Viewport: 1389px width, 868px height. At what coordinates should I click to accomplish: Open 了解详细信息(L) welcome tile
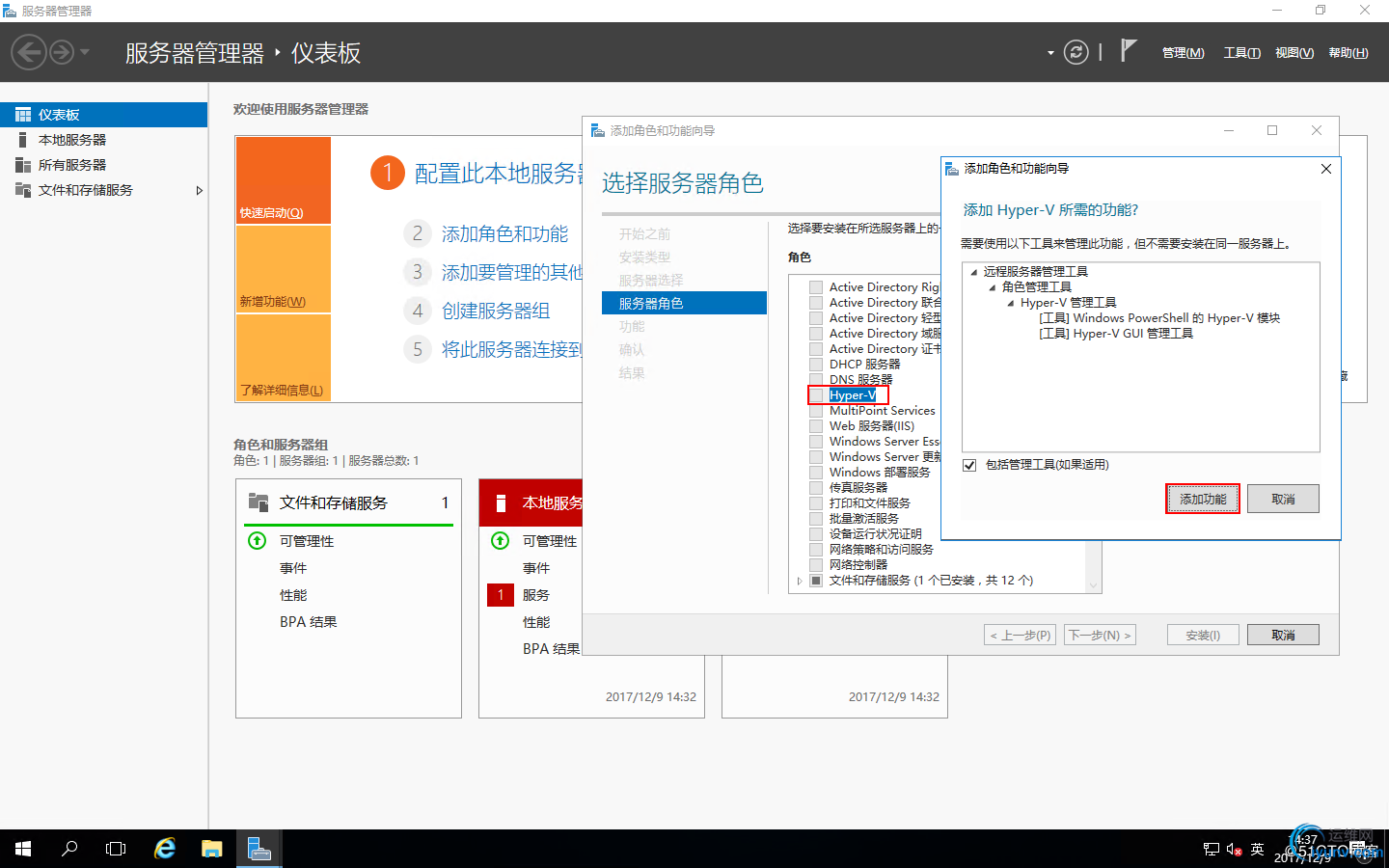(284, 358)
